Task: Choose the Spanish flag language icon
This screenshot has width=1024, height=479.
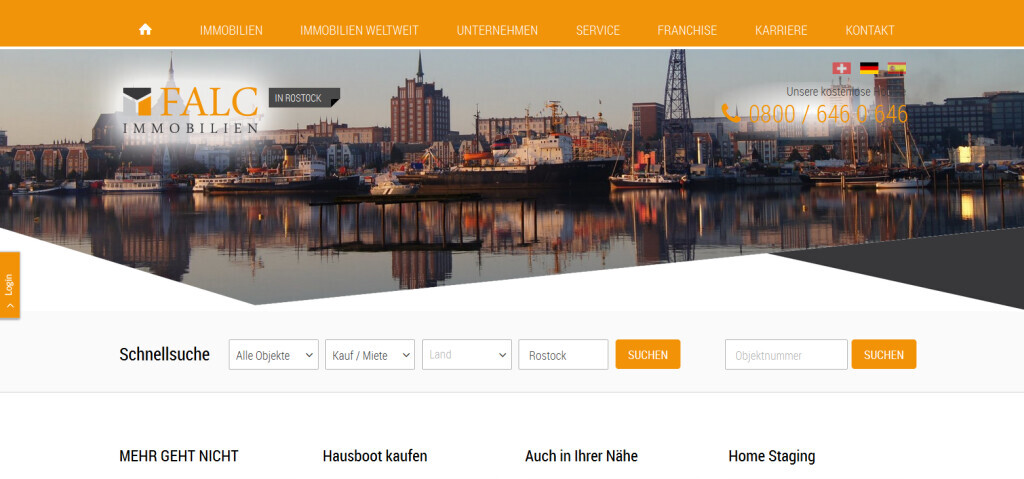Action: pyautogui.click(x=897, y=68)
